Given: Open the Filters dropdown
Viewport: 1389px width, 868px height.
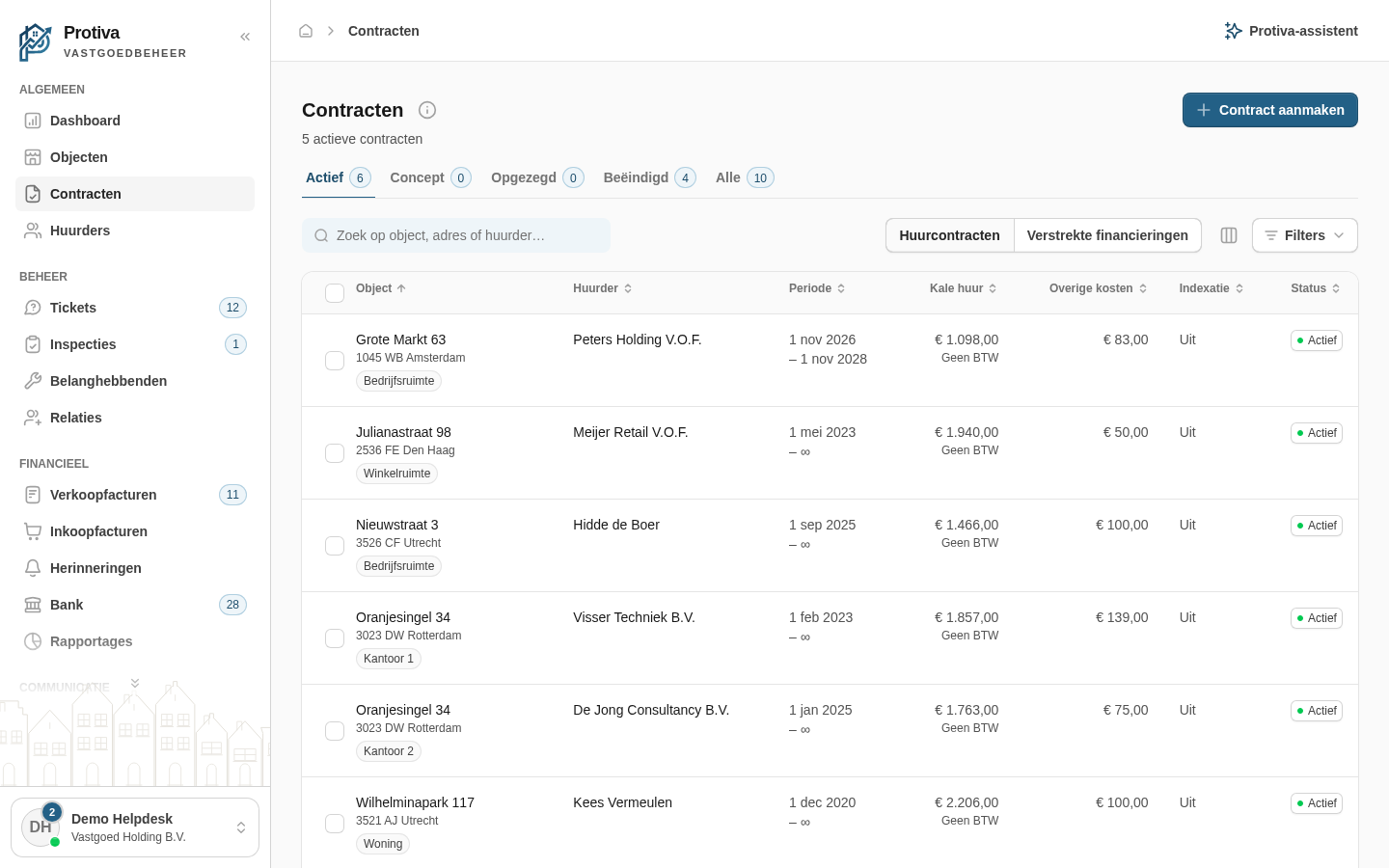Looking at the screenshot, I should 1305,235.
